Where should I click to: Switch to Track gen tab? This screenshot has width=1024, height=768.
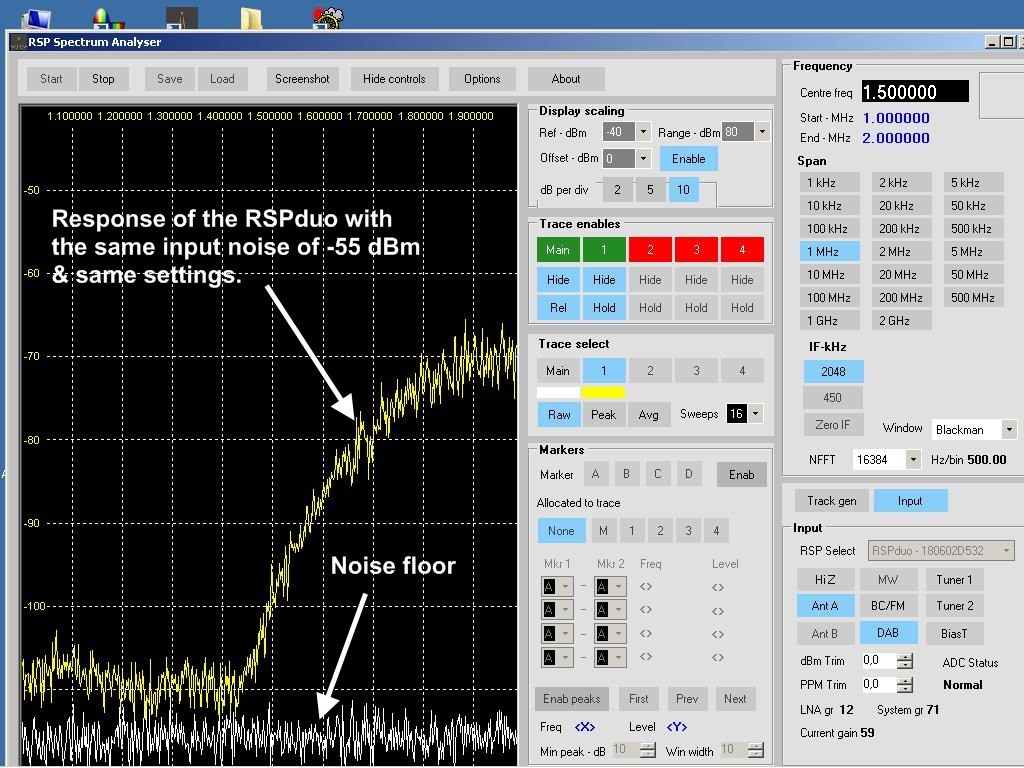[x=831, y=501]
